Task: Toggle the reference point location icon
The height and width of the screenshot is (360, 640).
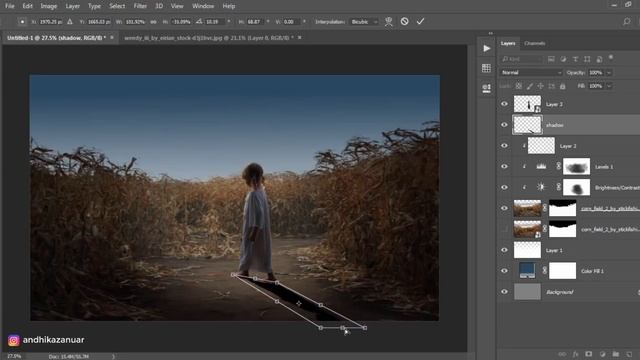Action: click(x=22, y=22)
